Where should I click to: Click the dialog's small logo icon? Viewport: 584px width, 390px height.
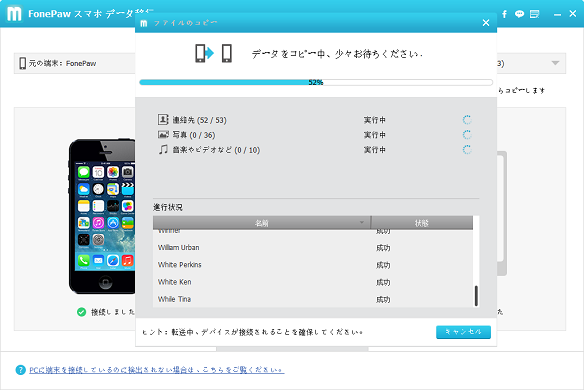[144, 23]
